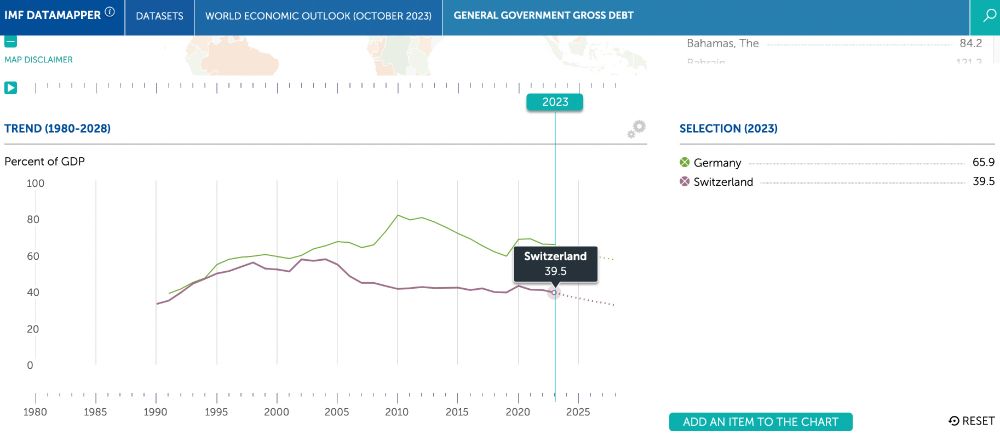The image size is (1000, 446).
Task: Remove Switzerland from the selection
Action: (685, 182)
